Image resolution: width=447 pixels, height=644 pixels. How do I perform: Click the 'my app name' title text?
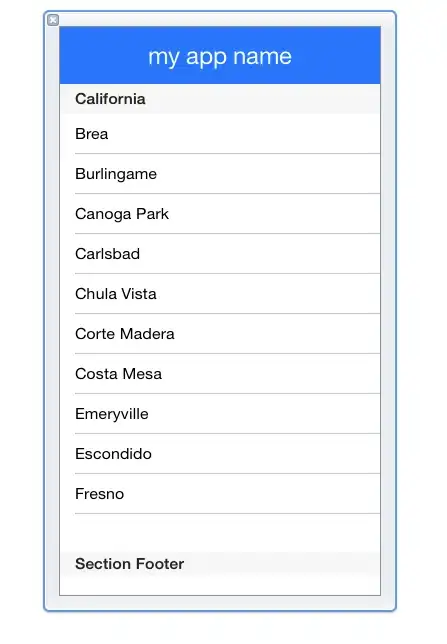pos(220,56)
